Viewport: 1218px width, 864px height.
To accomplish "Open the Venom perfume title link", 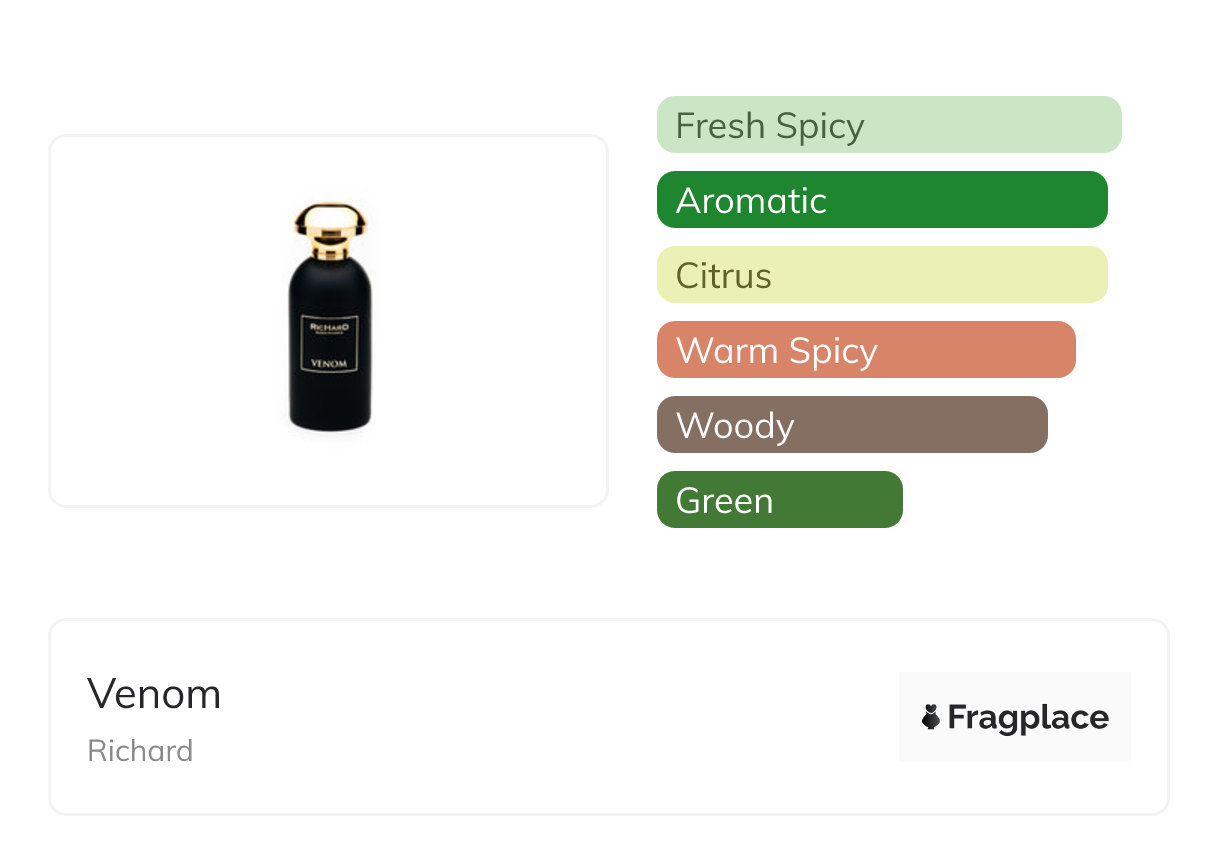I will (154, 694).
